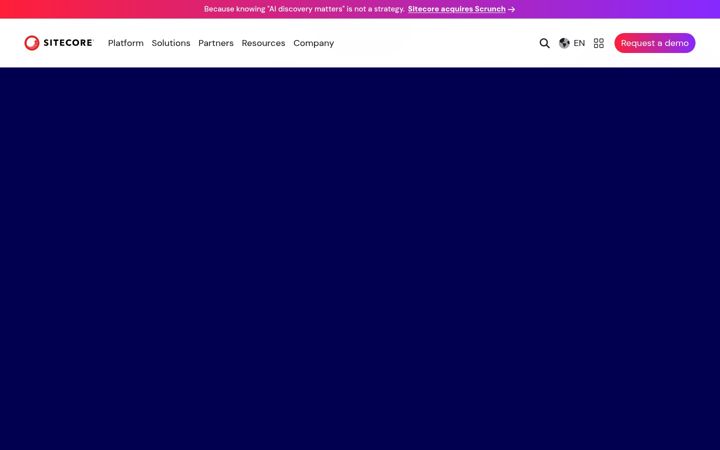Open the Sitecore logo home link
This screenshot has height=450, width=720.
point(59,43)
